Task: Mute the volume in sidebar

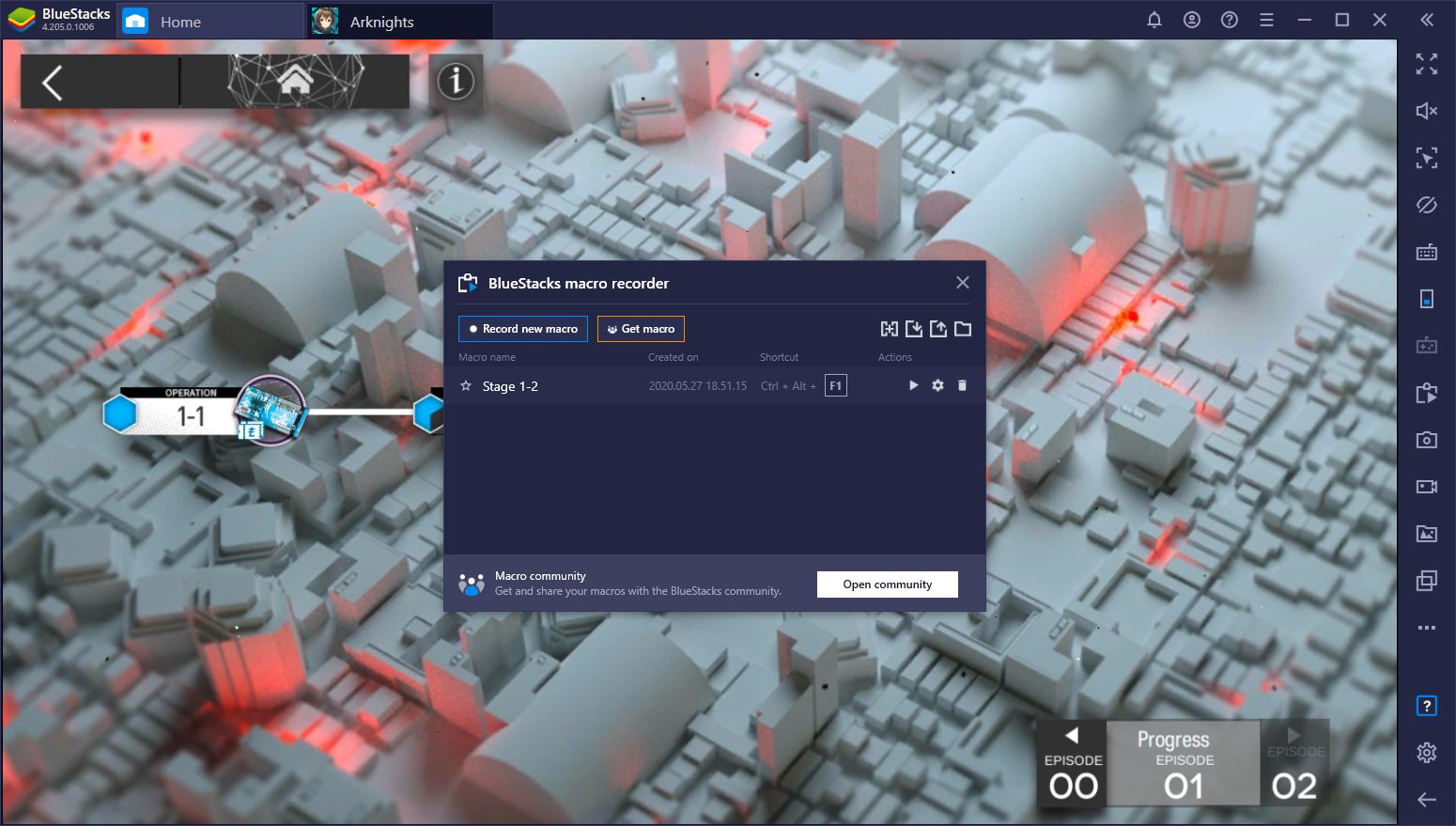Action: click(x=1427, y=111)
